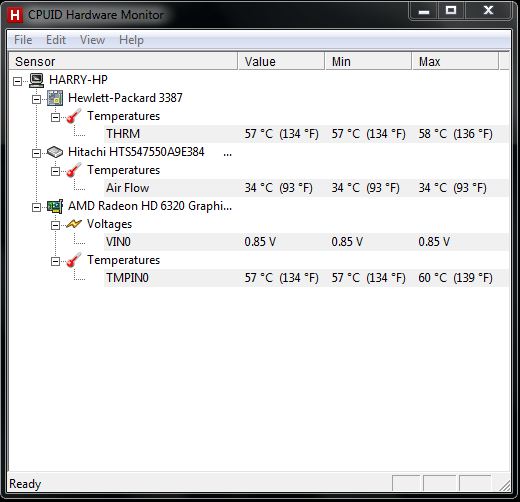
Task: Click Air Flow current value 34 °C (93 °F)
Action: tap(278, 188)
